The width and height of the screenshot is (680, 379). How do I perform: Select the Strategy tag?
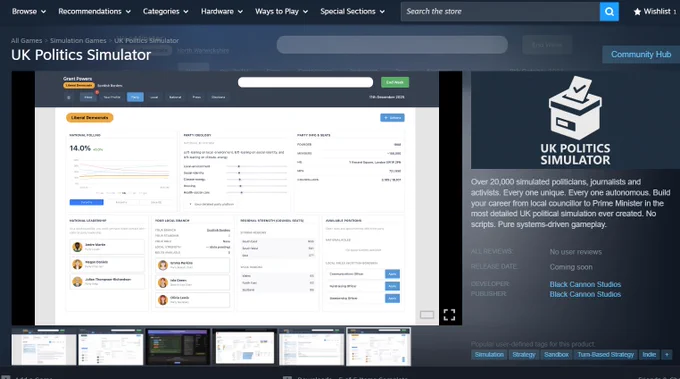(x=524, y=355)
